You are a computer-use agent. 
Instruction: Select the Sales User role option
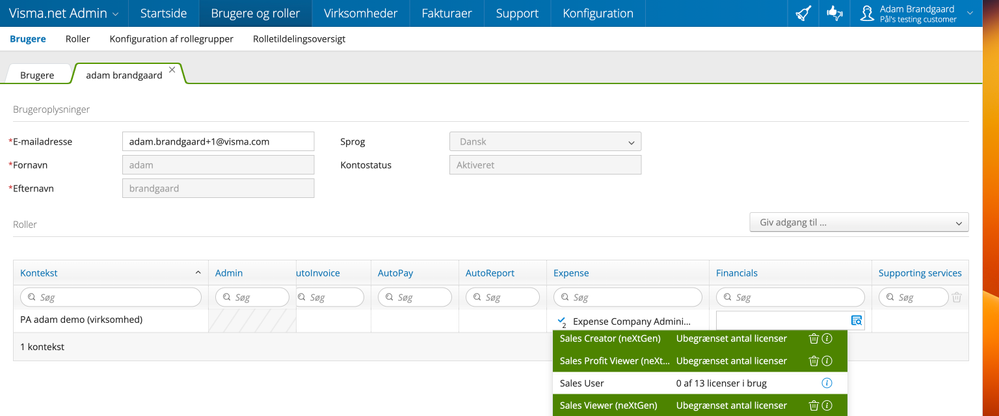tap(700, 383)
